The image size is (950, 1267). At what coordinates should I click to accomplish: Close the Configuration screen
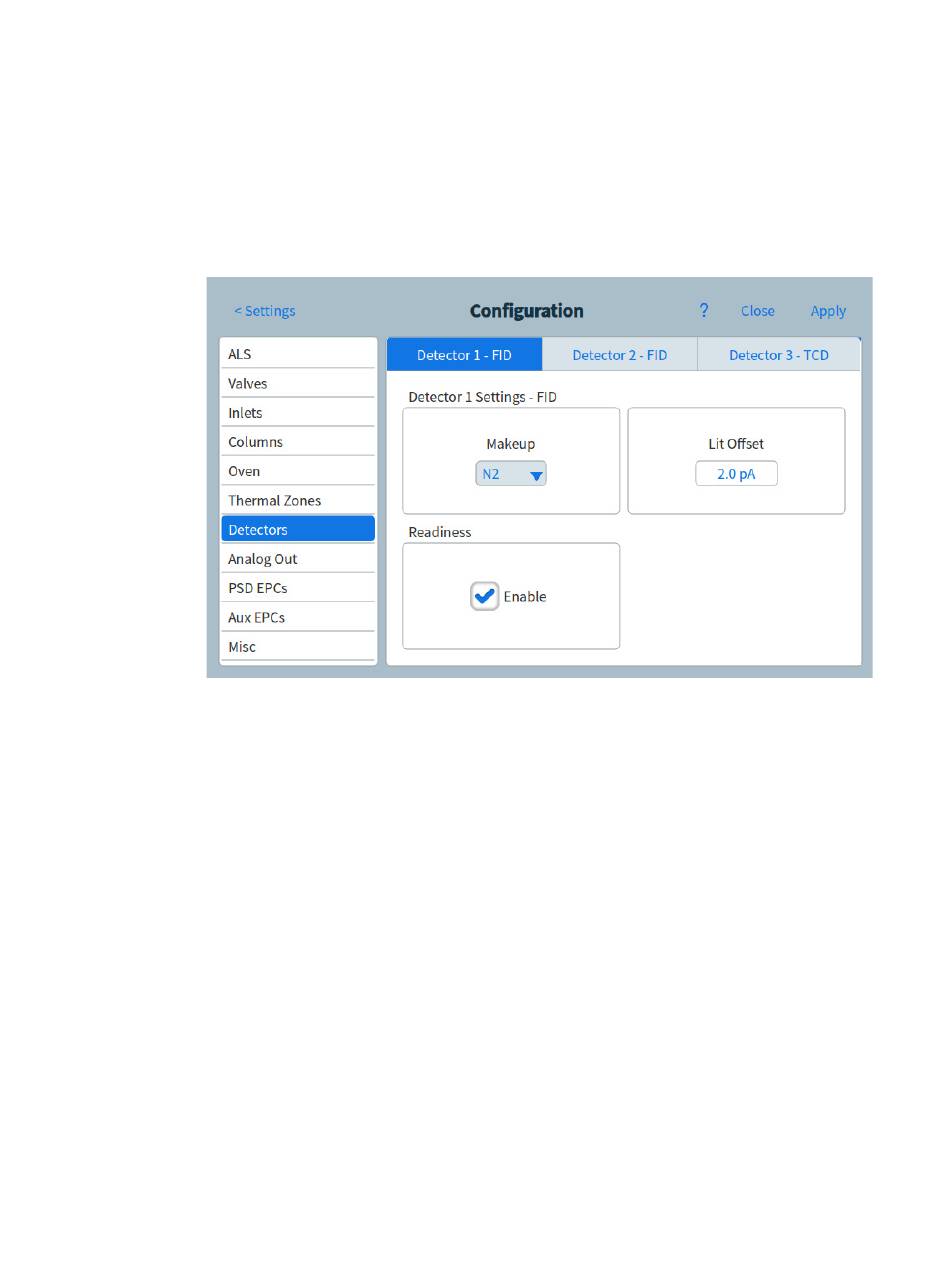coord(757,311)
